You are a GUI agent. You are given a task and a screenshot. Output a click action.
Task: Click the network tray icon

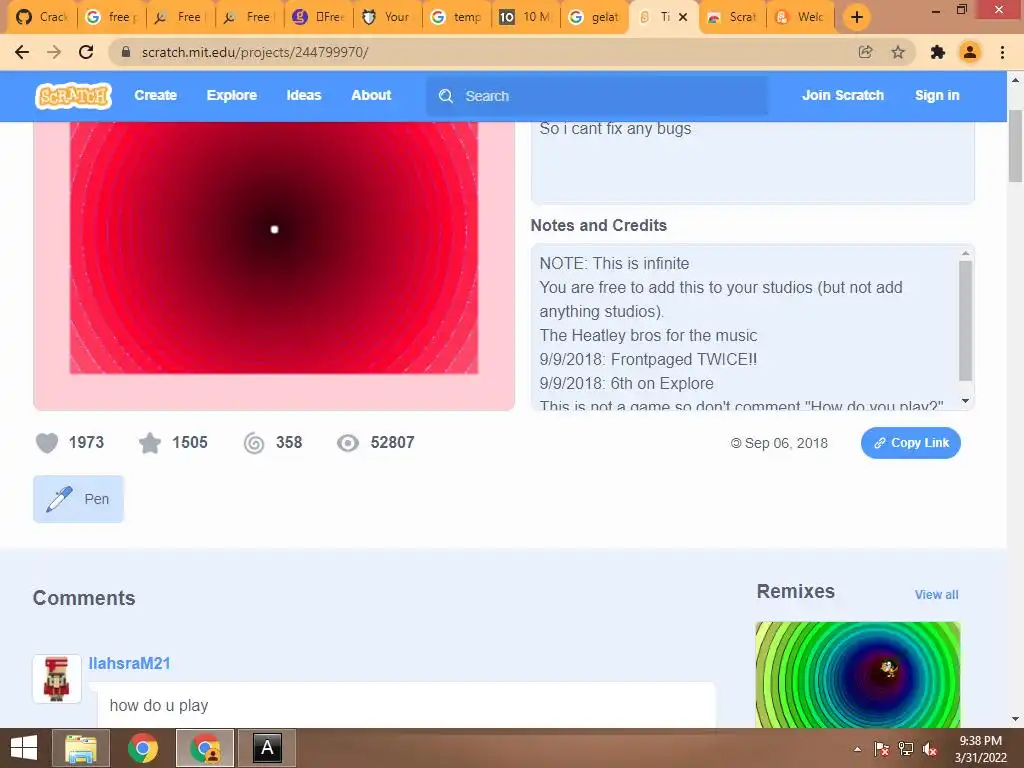coord(906,749)
